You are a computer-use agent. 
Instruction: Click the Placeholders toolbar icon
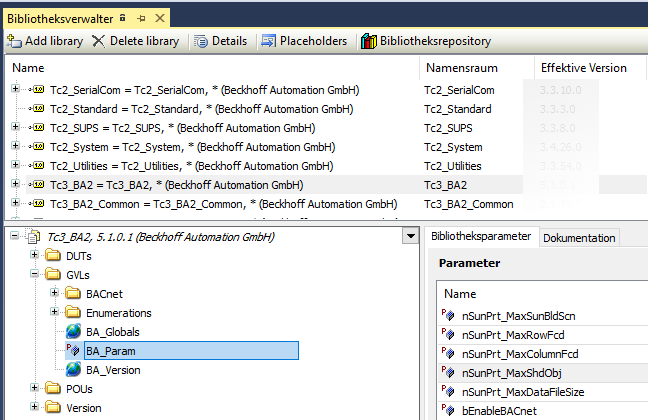269,41
